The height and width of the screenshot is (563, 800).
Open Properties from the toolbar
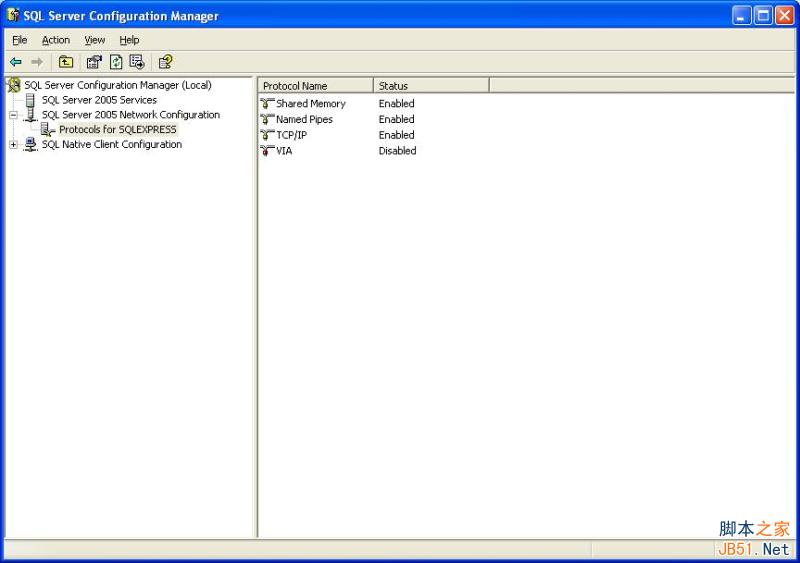[94, 62]
